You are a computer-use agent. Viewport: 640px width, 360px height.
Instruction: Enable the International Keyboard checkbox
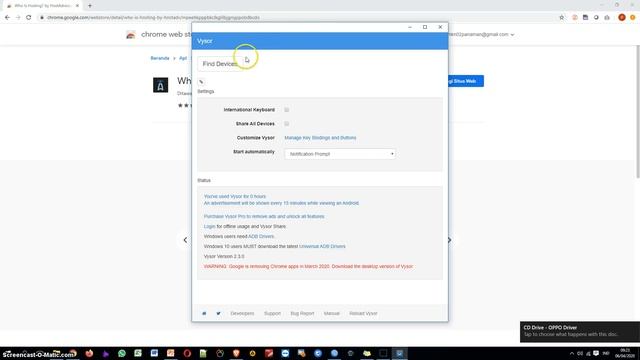coord(287,110)
